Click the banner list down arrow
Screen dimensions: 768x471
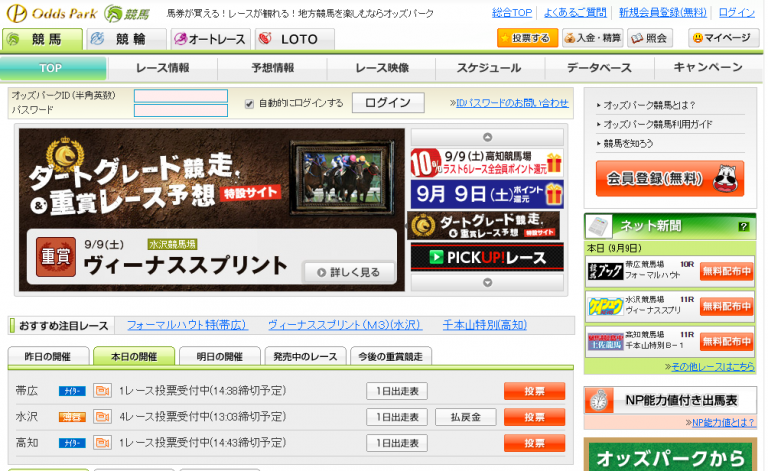pos(487,283)
